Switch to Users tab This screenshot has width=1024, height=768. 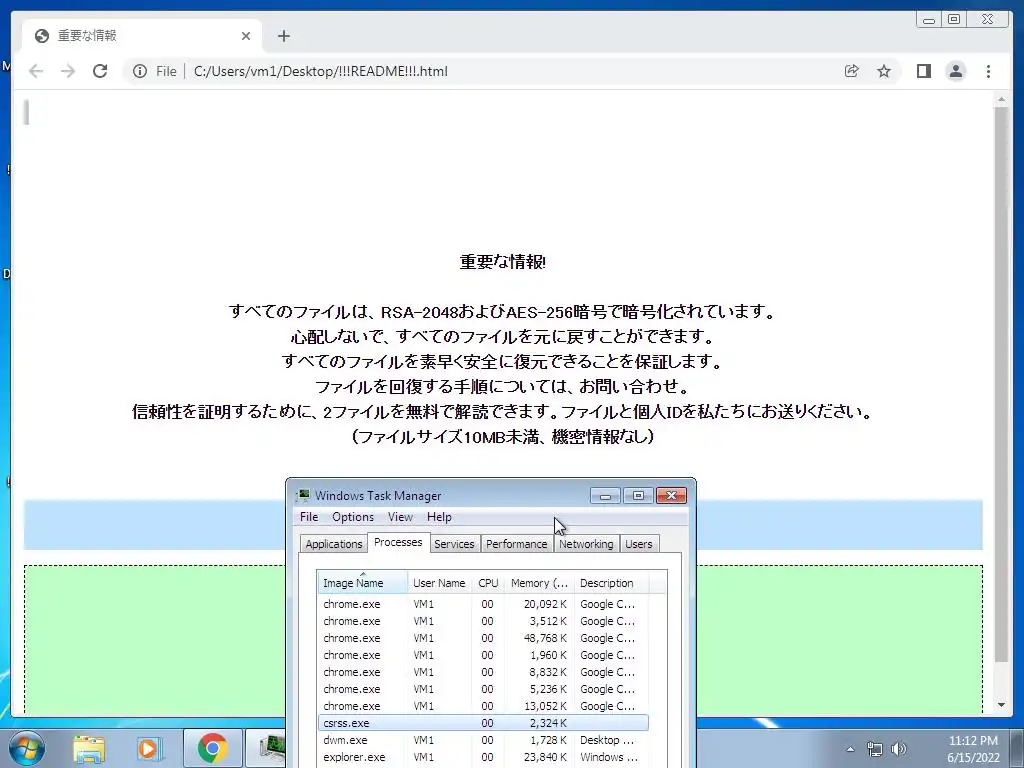(638, 544)
